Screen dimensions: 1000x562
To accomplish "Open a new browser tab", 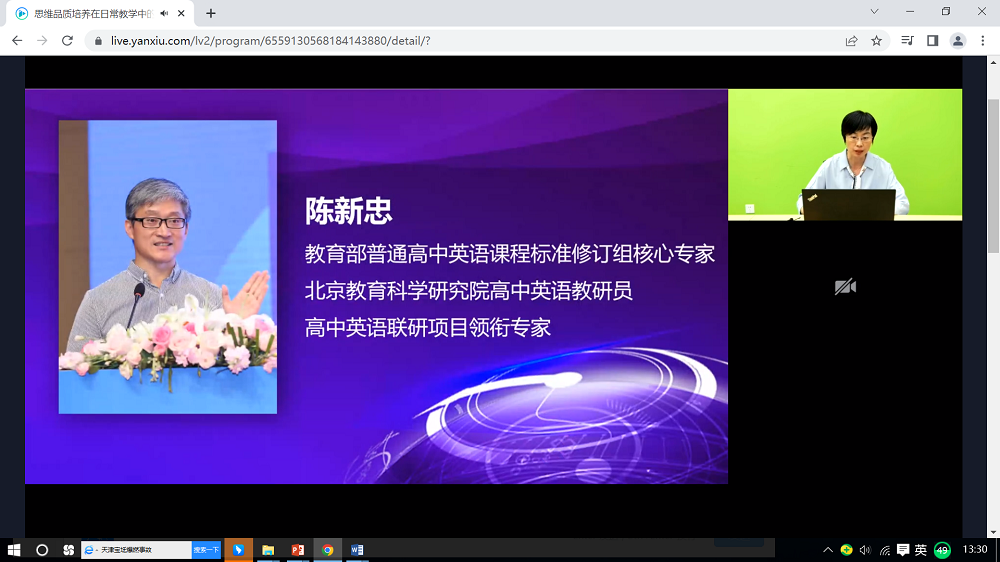I will [x=211, y=13].
